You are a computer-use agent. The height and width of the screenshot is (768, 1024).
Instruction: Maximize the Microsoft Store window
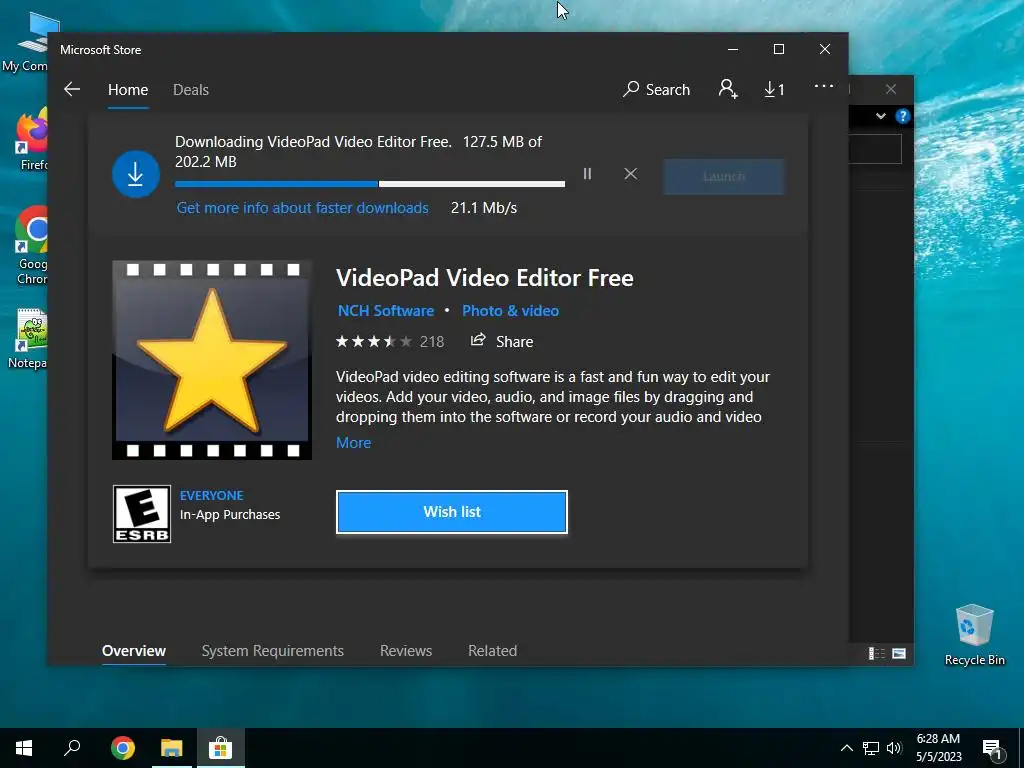(778, 49)
